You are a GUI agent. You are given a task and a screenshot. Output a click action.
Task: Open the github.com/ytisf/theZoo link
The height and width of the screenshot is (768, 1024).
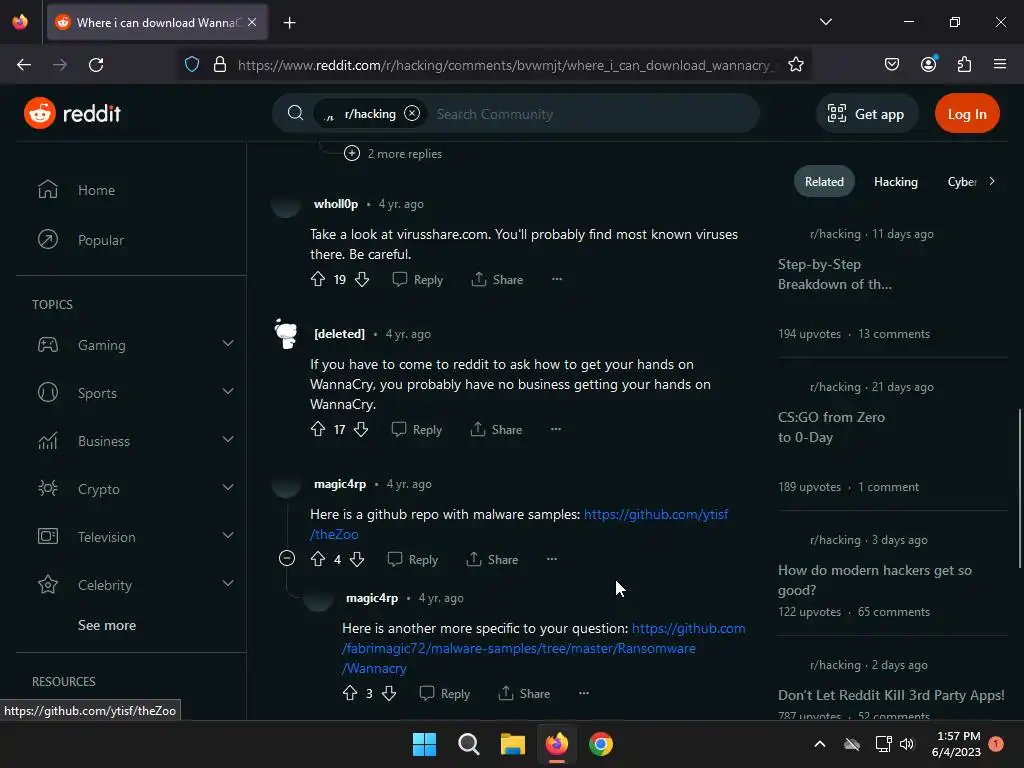click(656, 514)
